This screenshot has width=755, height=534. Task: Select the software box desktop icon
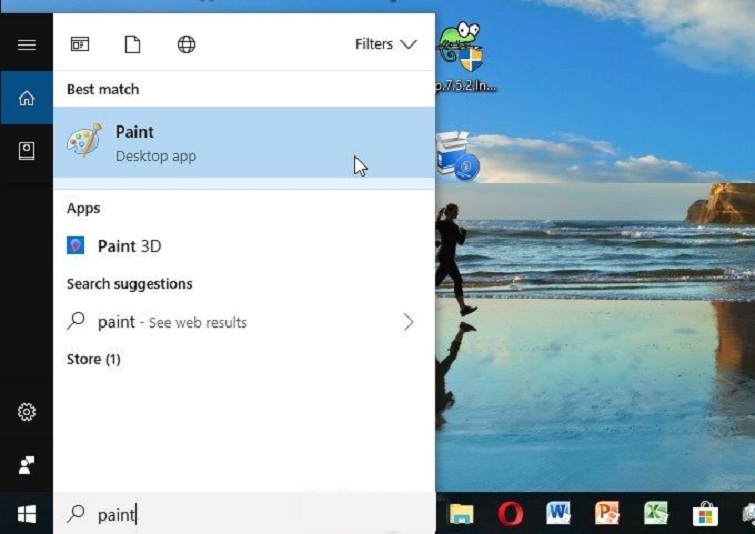(x=457, y=156)
